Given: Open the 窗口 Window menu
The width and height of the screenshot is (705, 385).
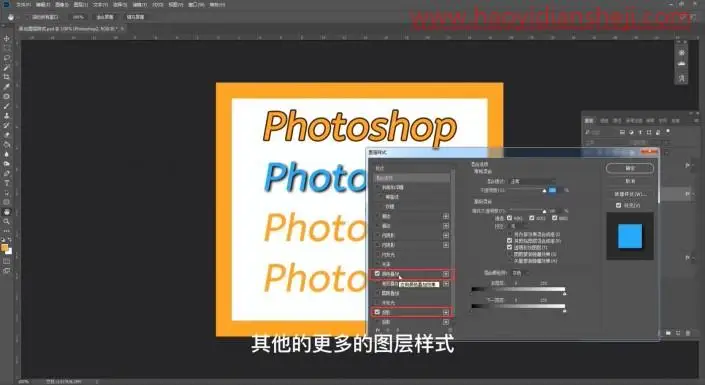Looking at the screenshot, I should 196,4.
